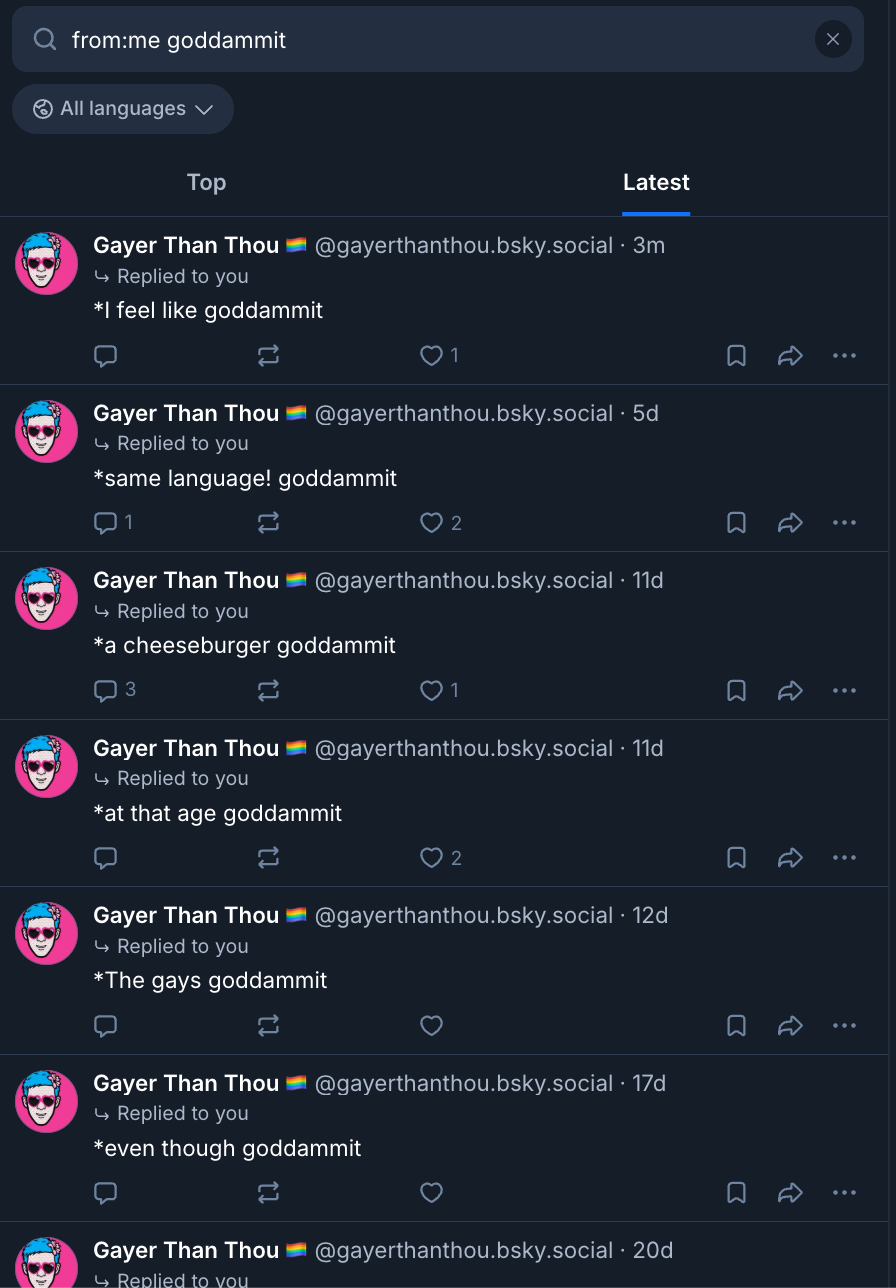Share the '*a cheeseburger goddammit' post

coord(790,690)
